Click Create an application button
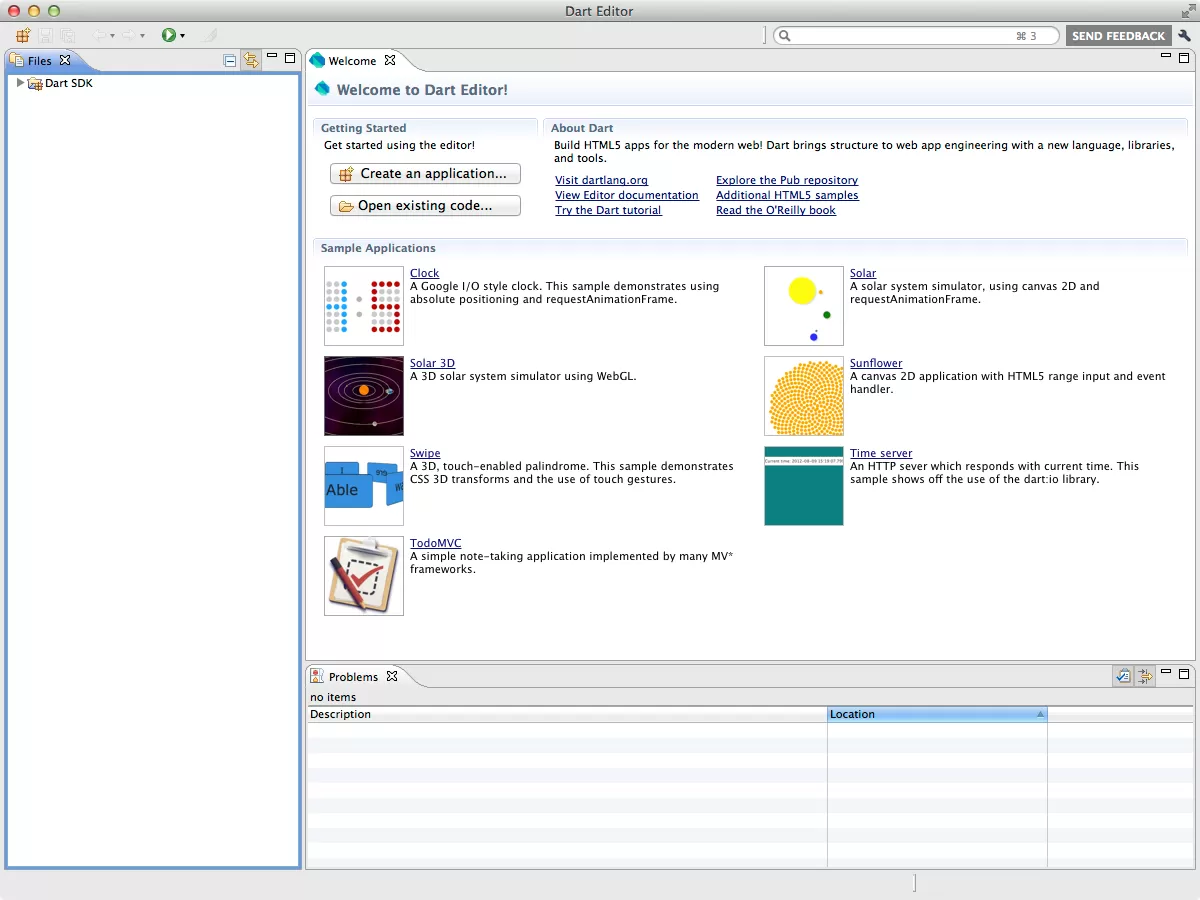This screenshot has height=900, width=1200. click(x=425, y=174)
